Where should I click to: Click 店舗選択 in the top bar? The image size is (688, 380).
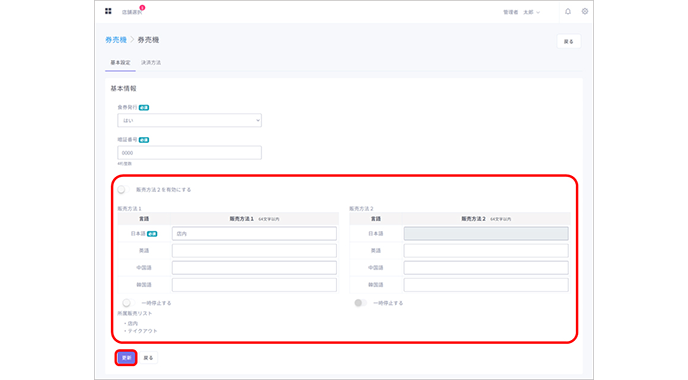(x=132, y=12)
